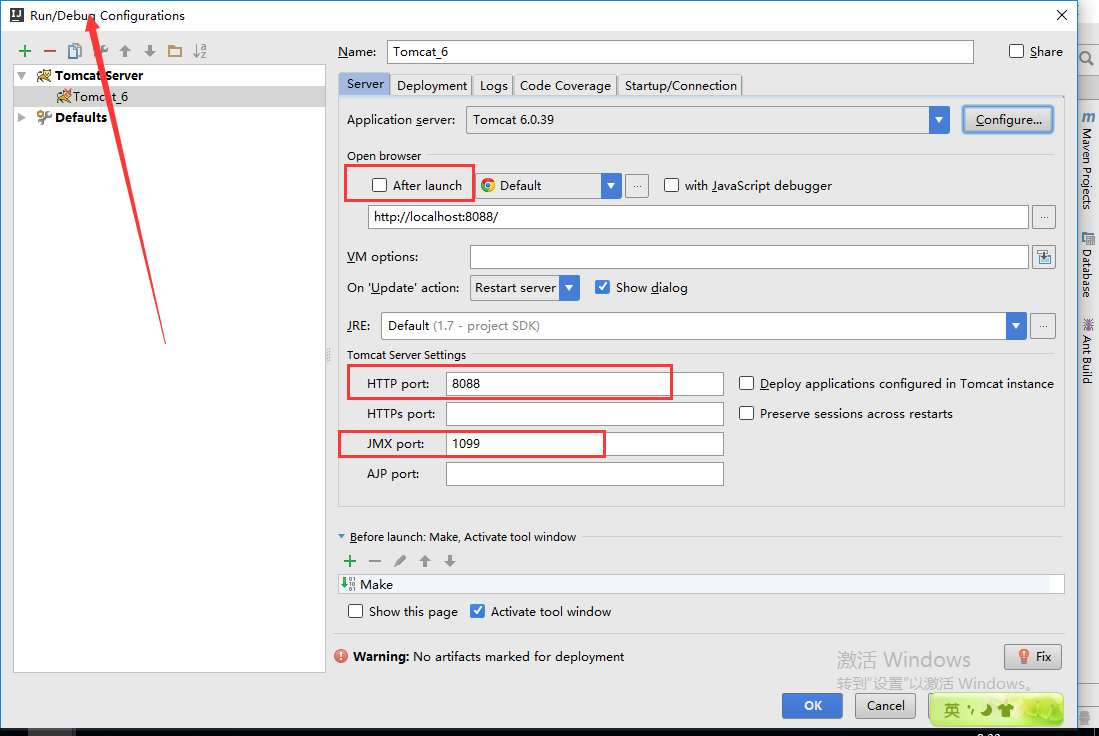This screenshot has width=1099, height=736.
Task: Click the Chinese input method language indicator
Action: (951, 710)
